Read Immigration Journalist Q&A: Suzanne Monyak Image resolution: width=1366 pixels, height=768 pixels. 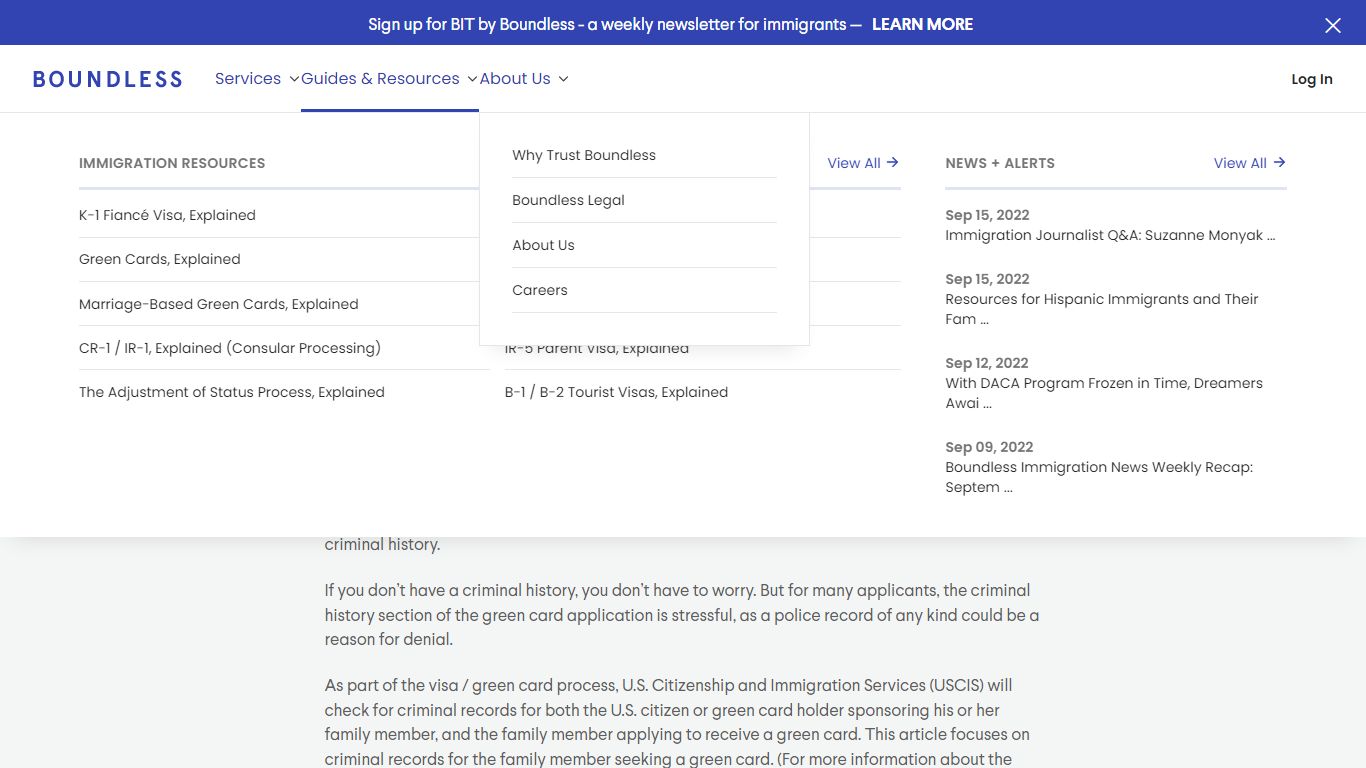(x=1110, y=235)
